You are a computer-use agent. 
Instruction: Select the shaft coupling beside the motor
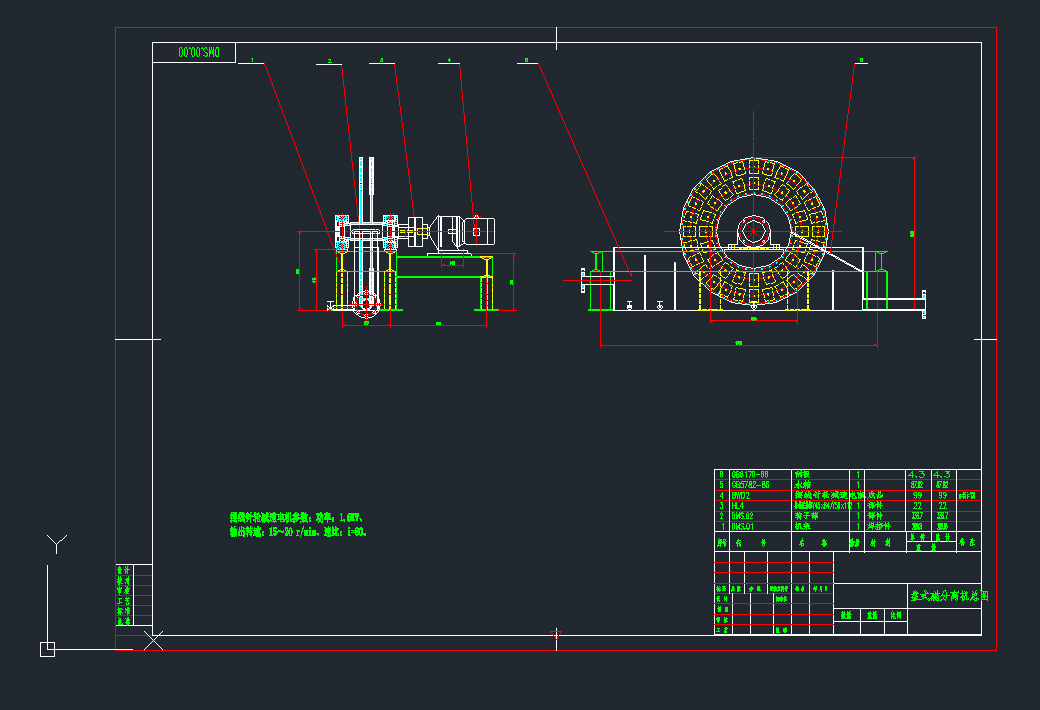(x=416, y=232)
